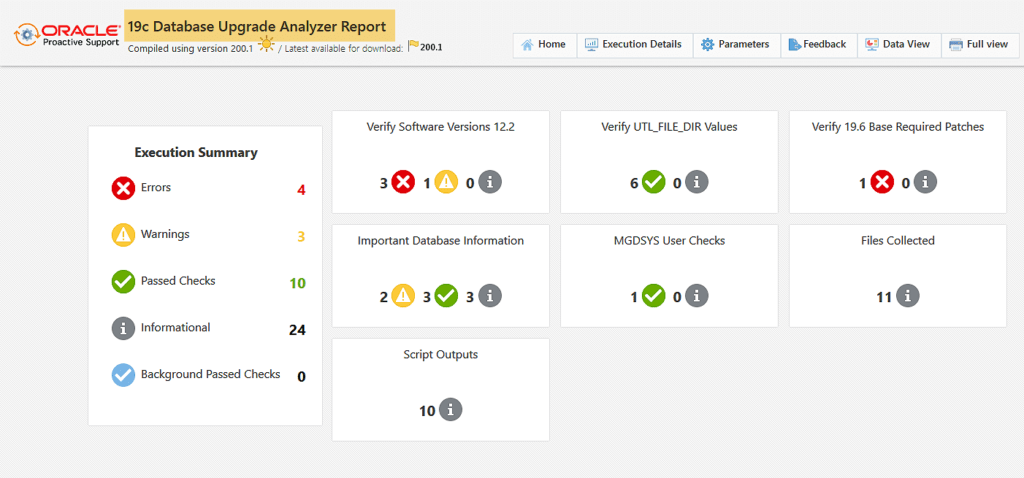This screenshot has height=478, width=1024.
Task: Open MGDSYS User Checks title
Action: click(x=669, y=241)
